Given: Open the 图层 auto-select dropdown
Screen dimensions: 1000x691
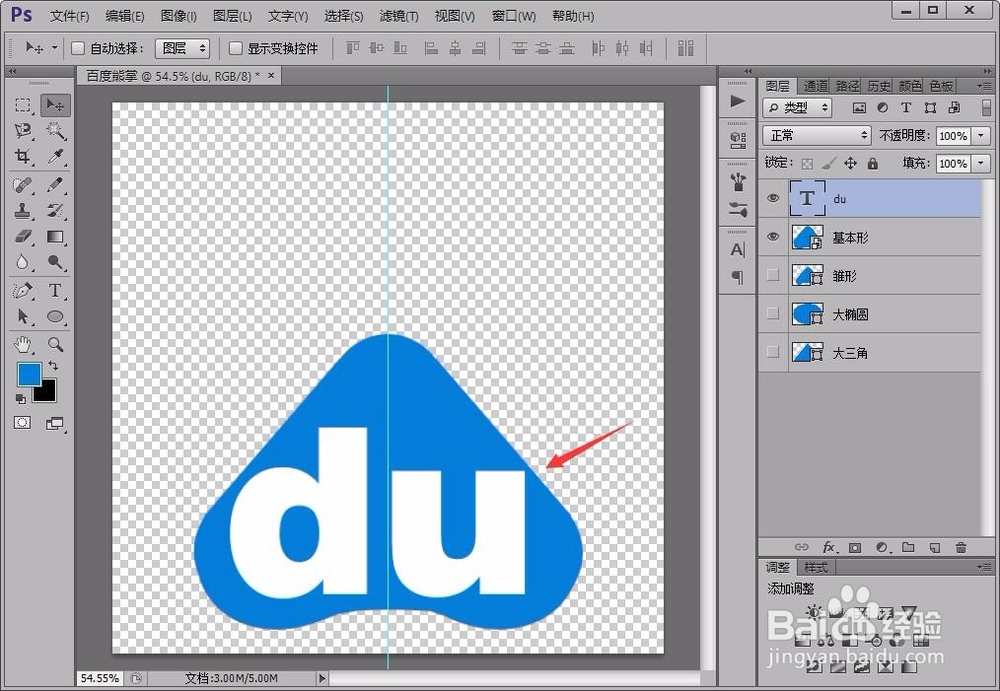Looking at the screenshot, I should pyautogui.click(x=182, y=48).
